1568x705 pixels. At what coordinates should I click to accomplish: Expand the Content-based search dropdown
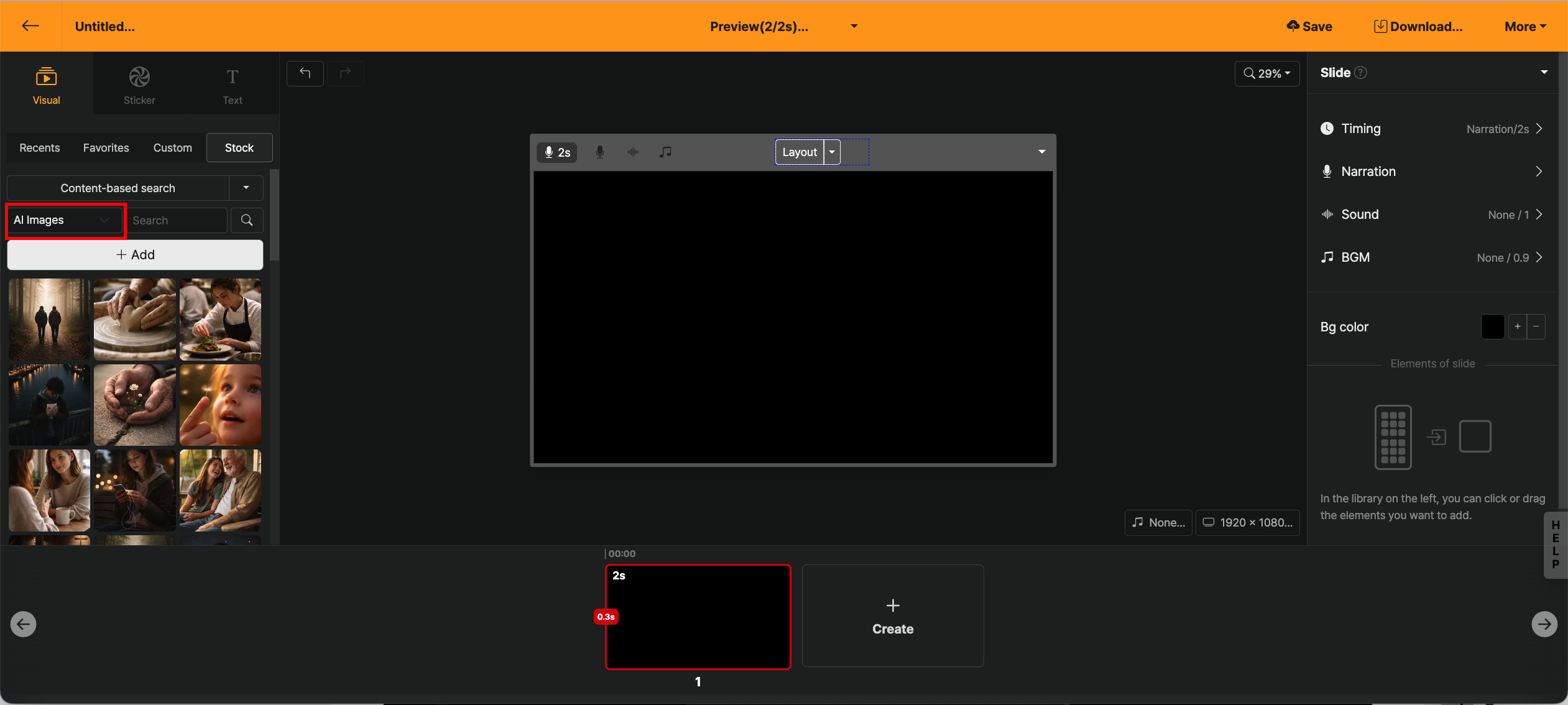246,188
